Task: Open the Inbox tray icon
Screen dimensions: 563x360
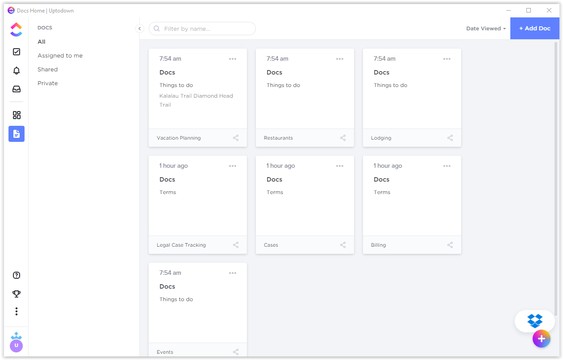Action: [x=17, y=89]
